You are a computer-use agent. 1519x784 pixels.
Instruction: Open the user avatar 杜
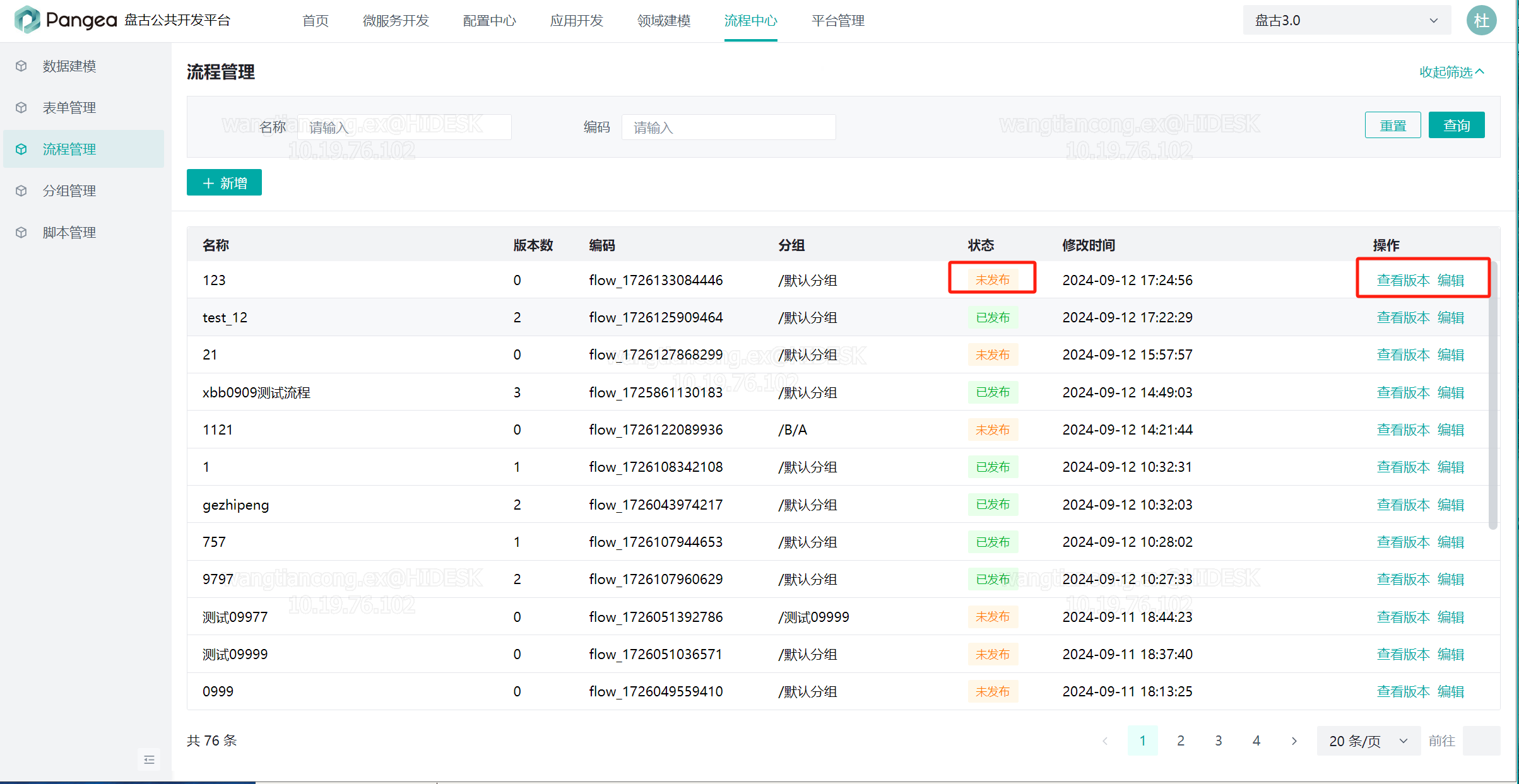pos(1481,20)
